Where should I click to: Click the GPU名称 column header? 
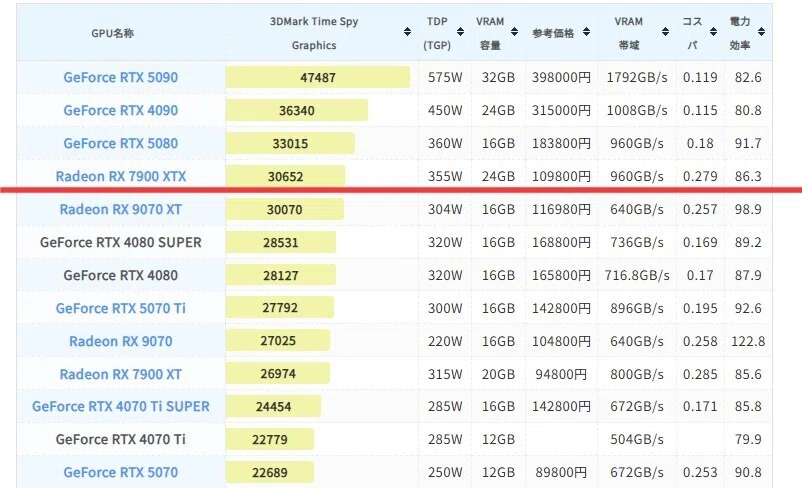point(113,33)
